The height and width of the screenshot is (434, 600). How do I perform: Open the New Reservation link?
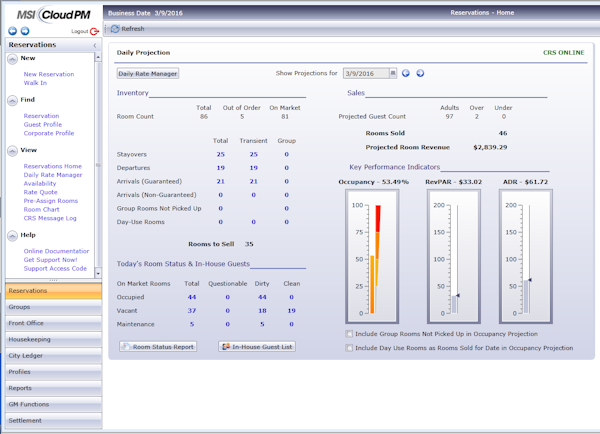pyautogui.click(x=49, y=74)
